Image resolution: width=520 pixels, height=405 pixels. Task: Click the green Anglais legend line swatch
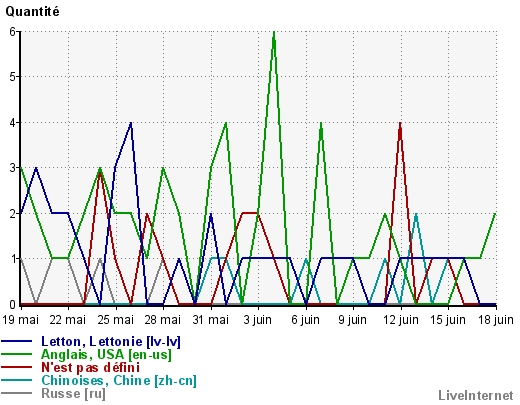point(16,354)
